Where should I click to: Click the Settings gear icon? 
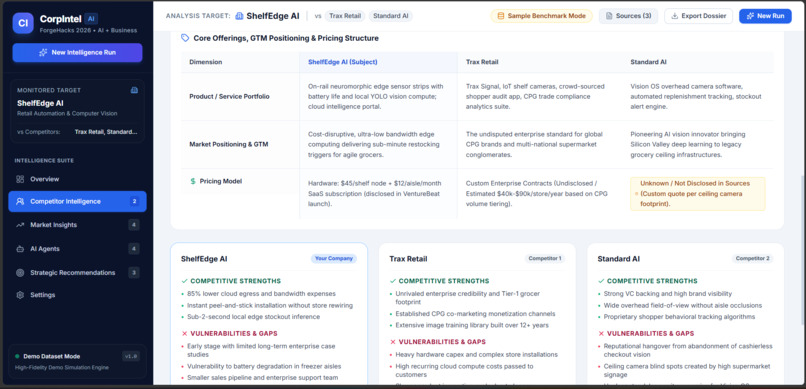click(x=20, y=295)
